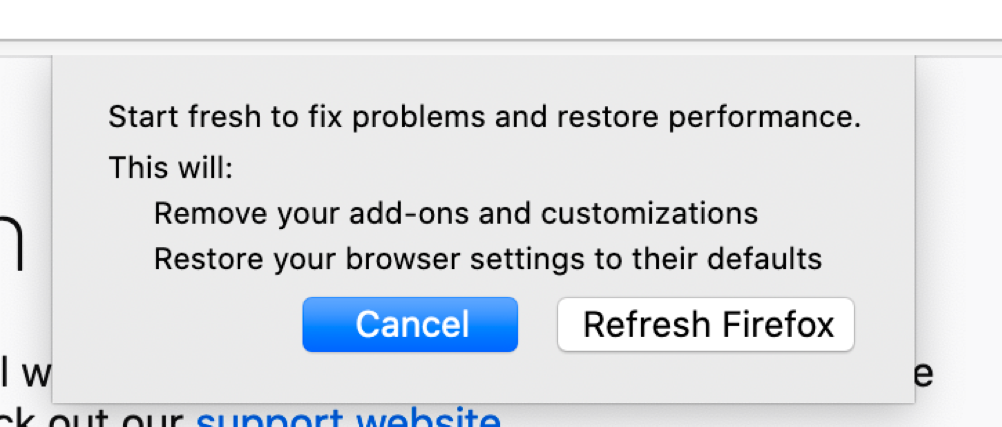Open the support website link
Image resolution: width=1002 pixels, height=427 pixels.
click(x=348, y=418)
